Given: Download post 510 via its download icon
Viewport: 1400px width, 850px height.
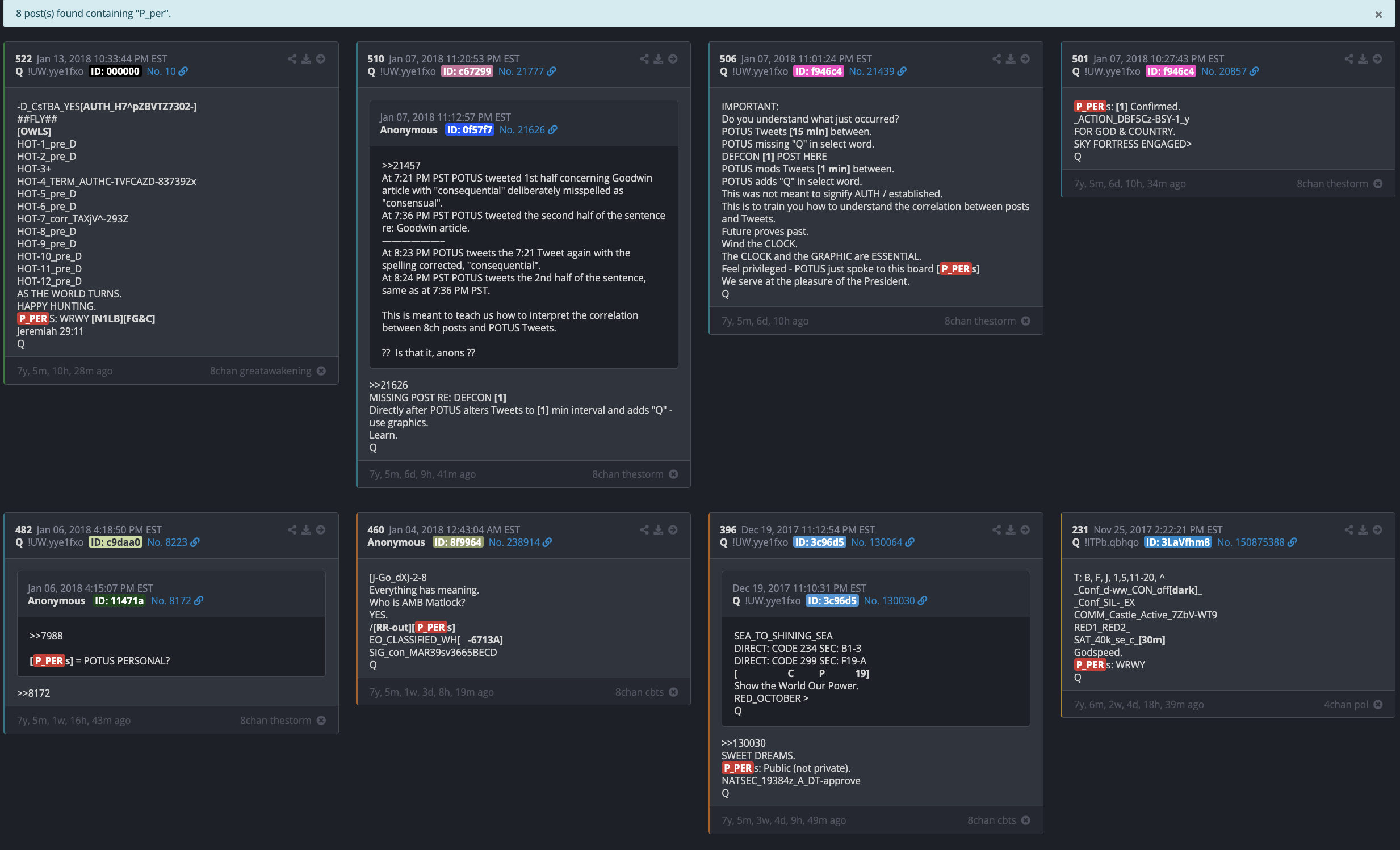Looking at the screenshot, I should click(x=659, y=59).
